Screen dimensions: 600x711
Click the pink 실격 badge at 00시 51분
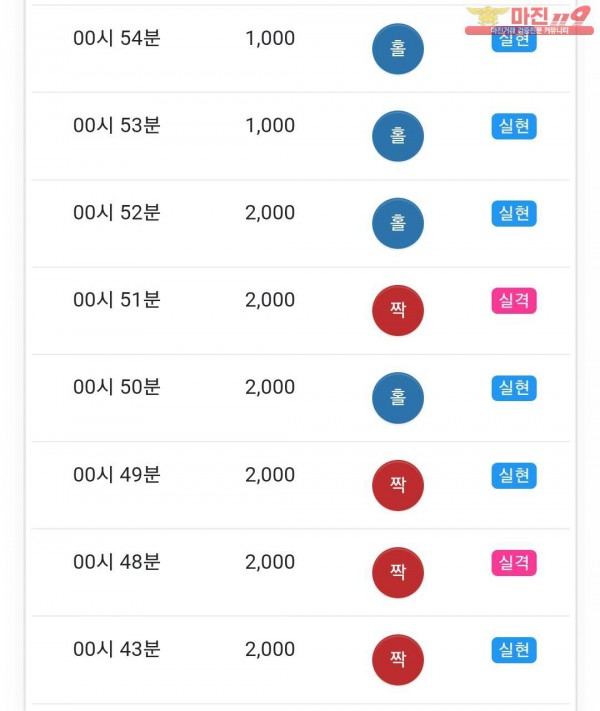tap(514, 301)
